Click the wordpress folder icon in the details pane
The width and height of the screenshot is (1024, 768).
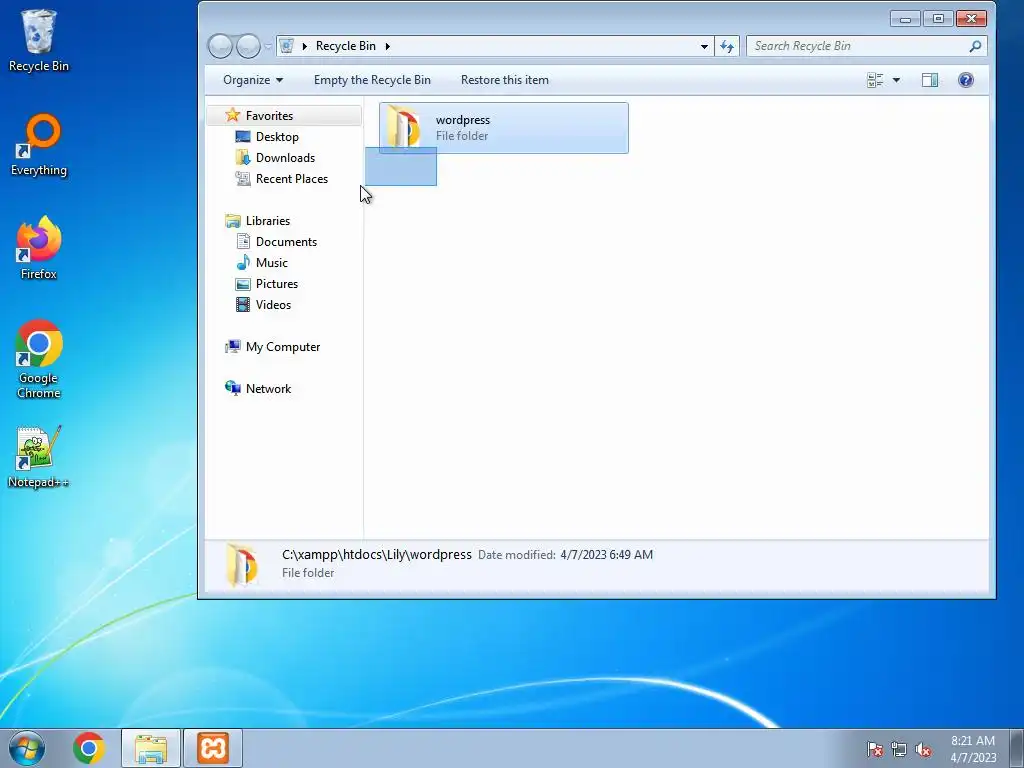242,564
